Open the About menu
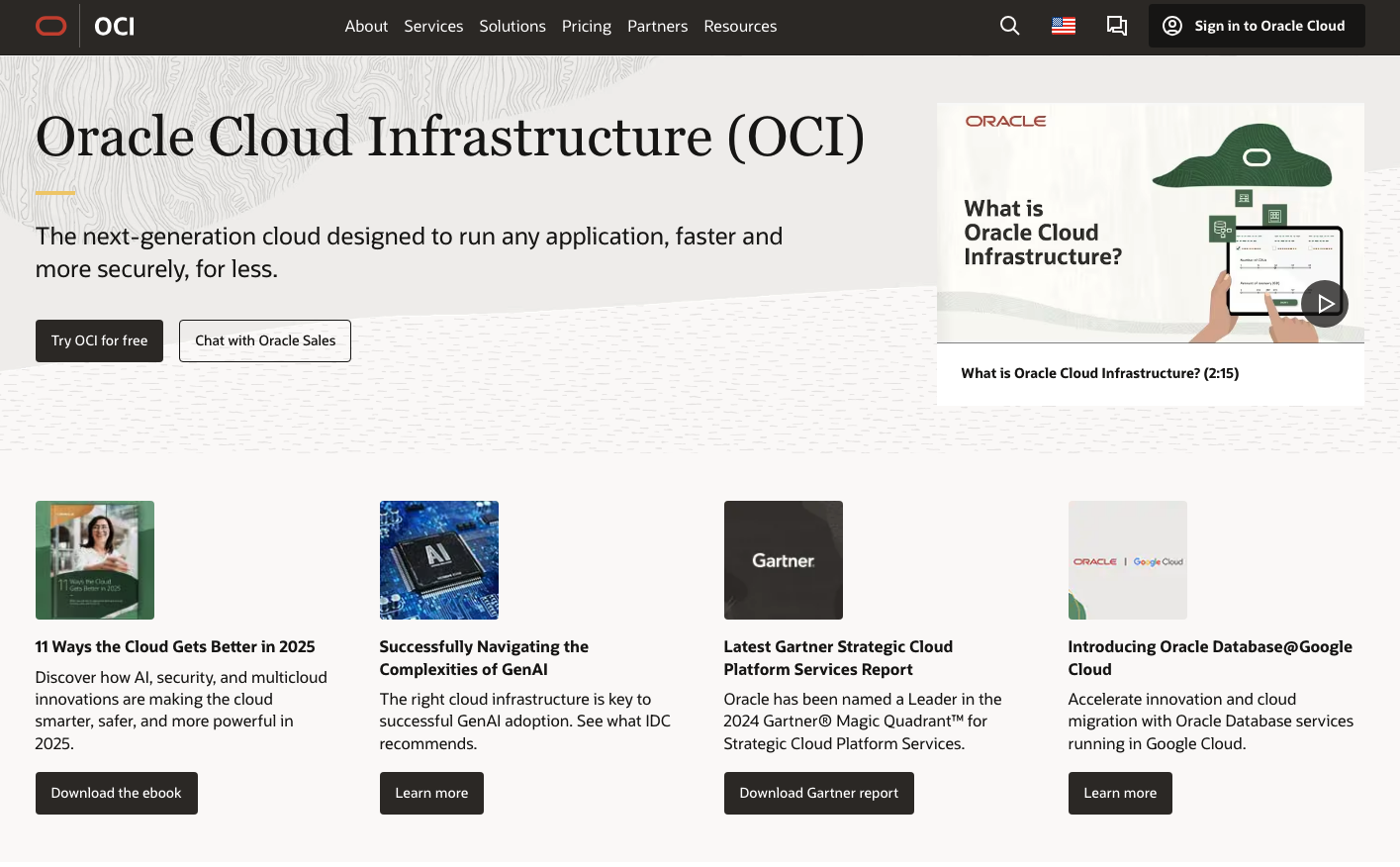 (x=366, y=26)
